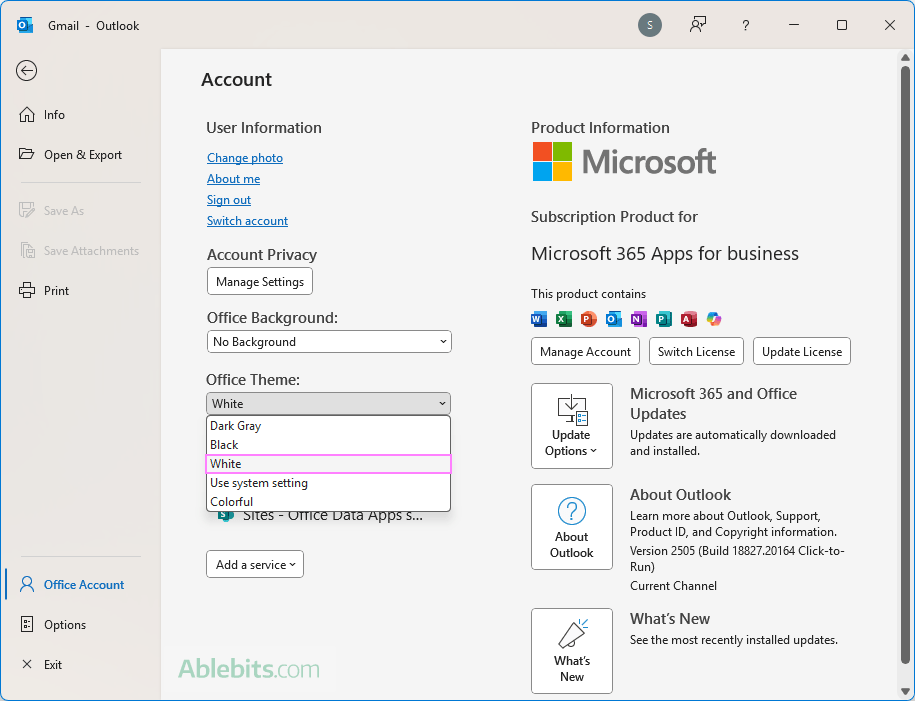
Task: Click the Manage Settings button
Action: coord(260,281)
